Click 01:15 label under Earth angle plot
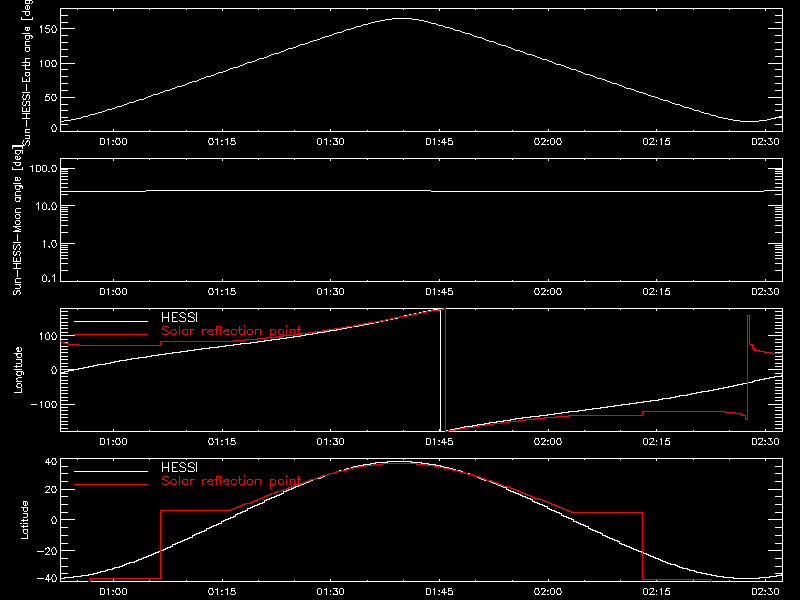800x600 pixels. click(222, 141)
